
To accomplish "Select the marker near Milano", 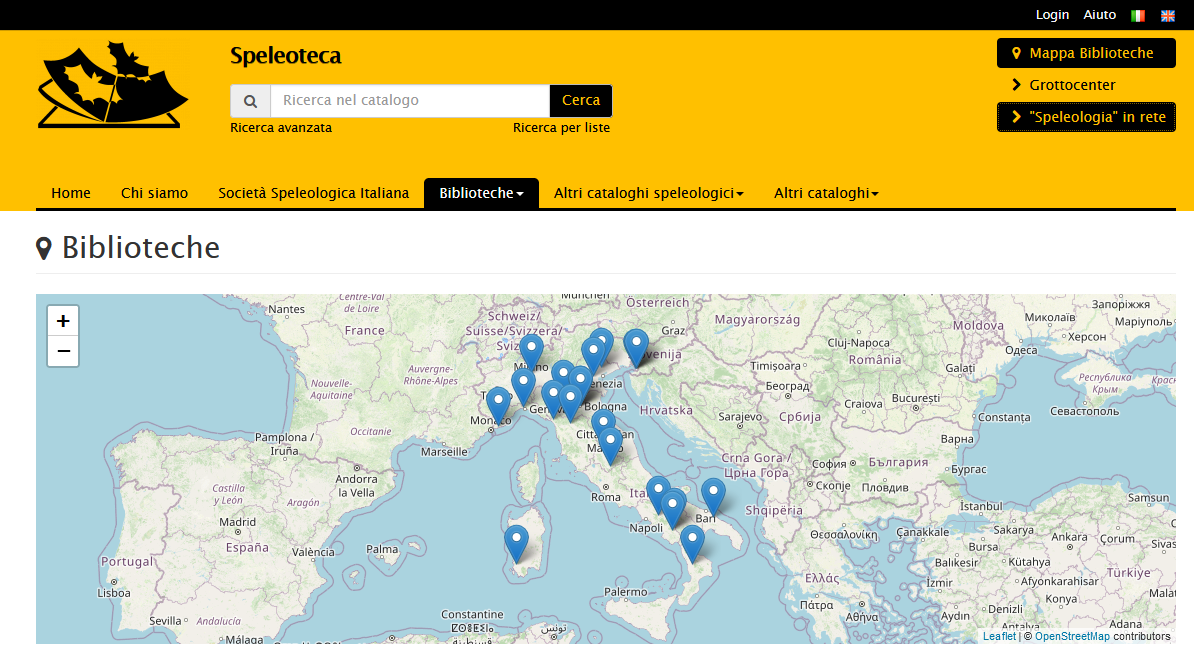I will pyautogui.click(x=531, y=353).
